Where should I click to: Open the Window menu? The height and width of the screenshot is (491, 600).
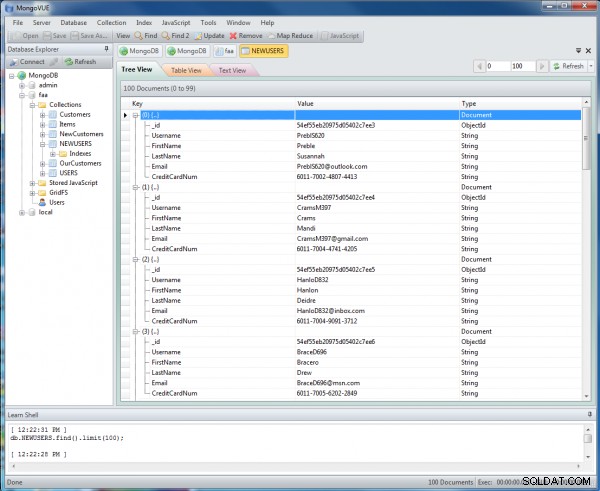pos(238,23)
